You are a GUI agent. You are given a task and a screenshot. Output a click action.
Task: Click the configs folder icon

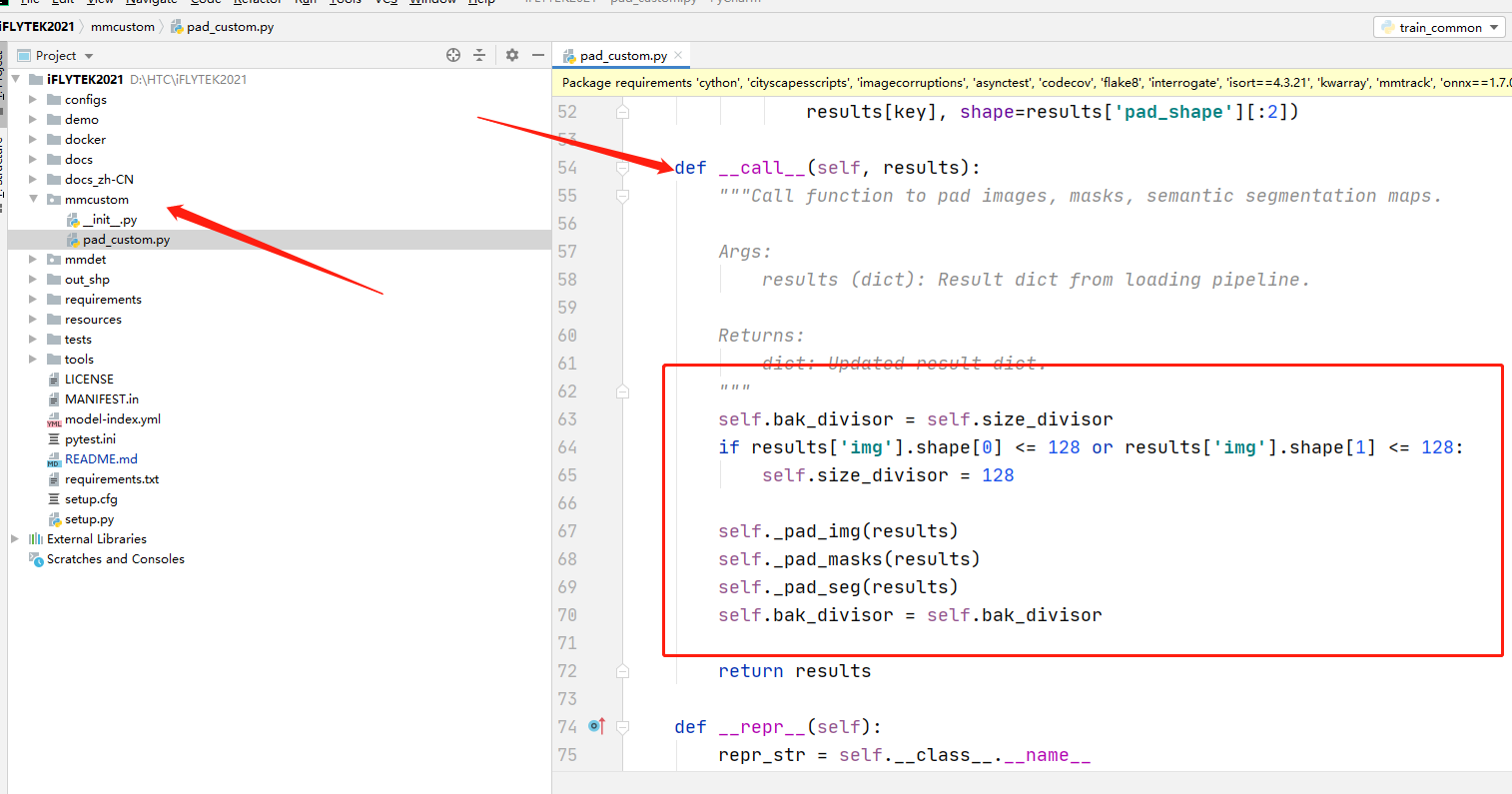54,99
